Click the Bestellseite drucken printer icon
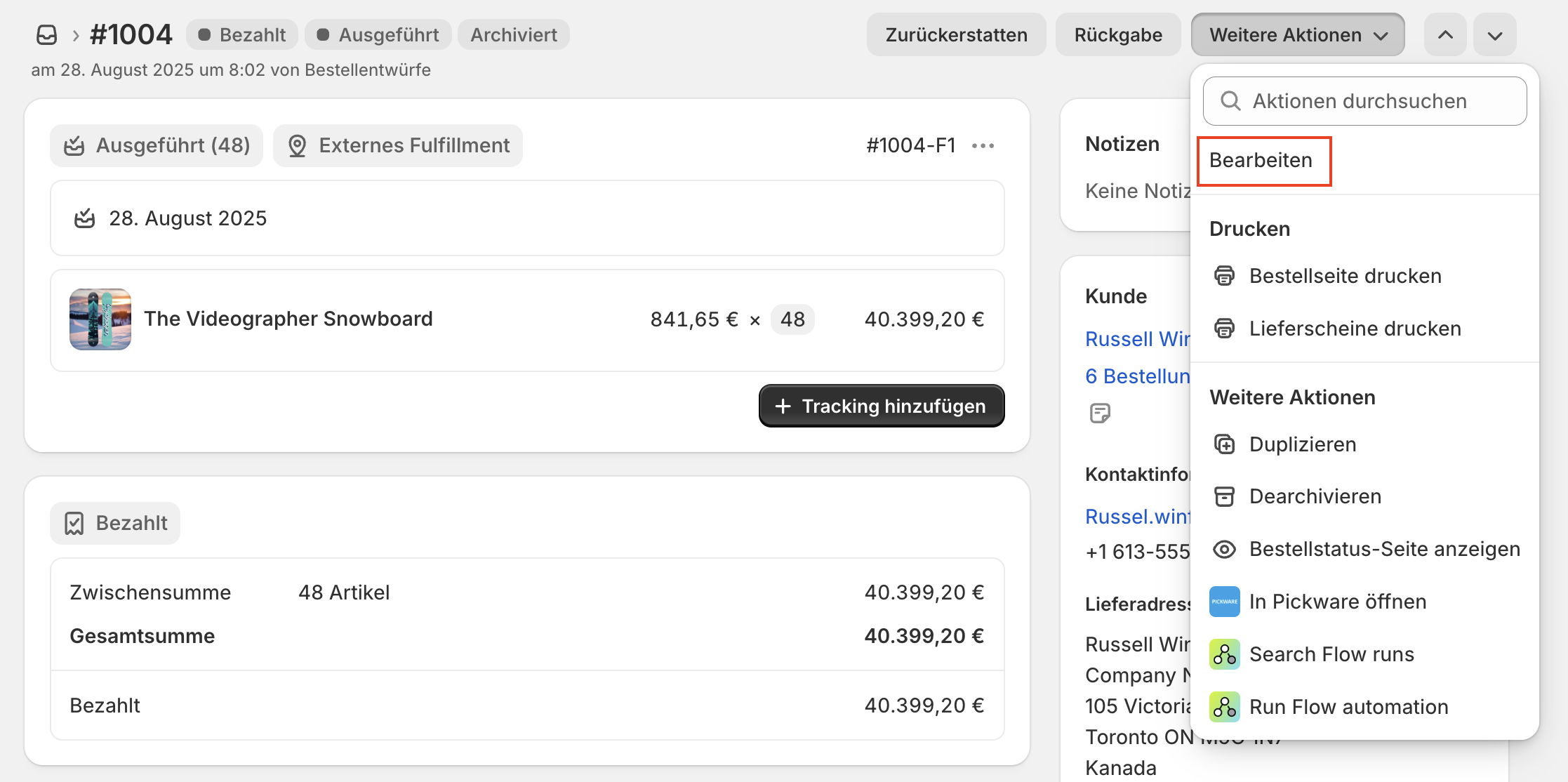Image resolution: width=1568 pixels, height=782 pixels. pyautogui.click(x=1224, y=276)
